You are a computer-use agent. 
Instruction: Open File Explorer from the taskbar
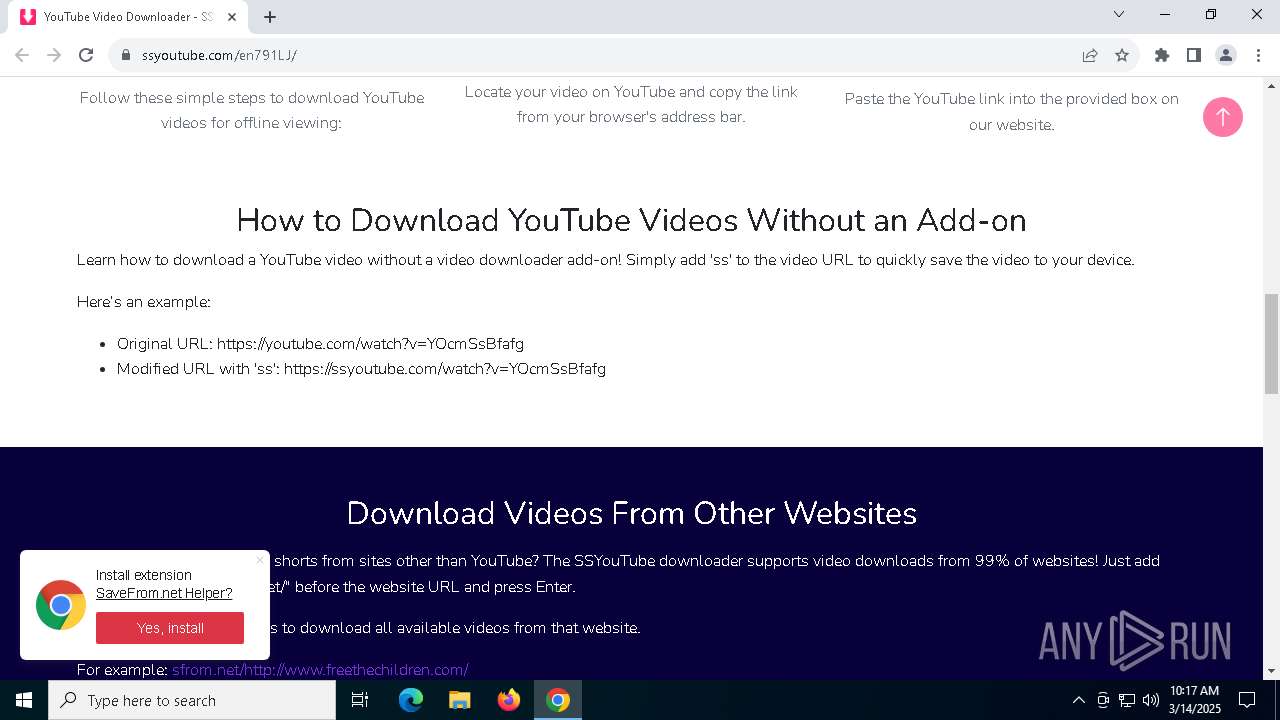tap(460, 700)
